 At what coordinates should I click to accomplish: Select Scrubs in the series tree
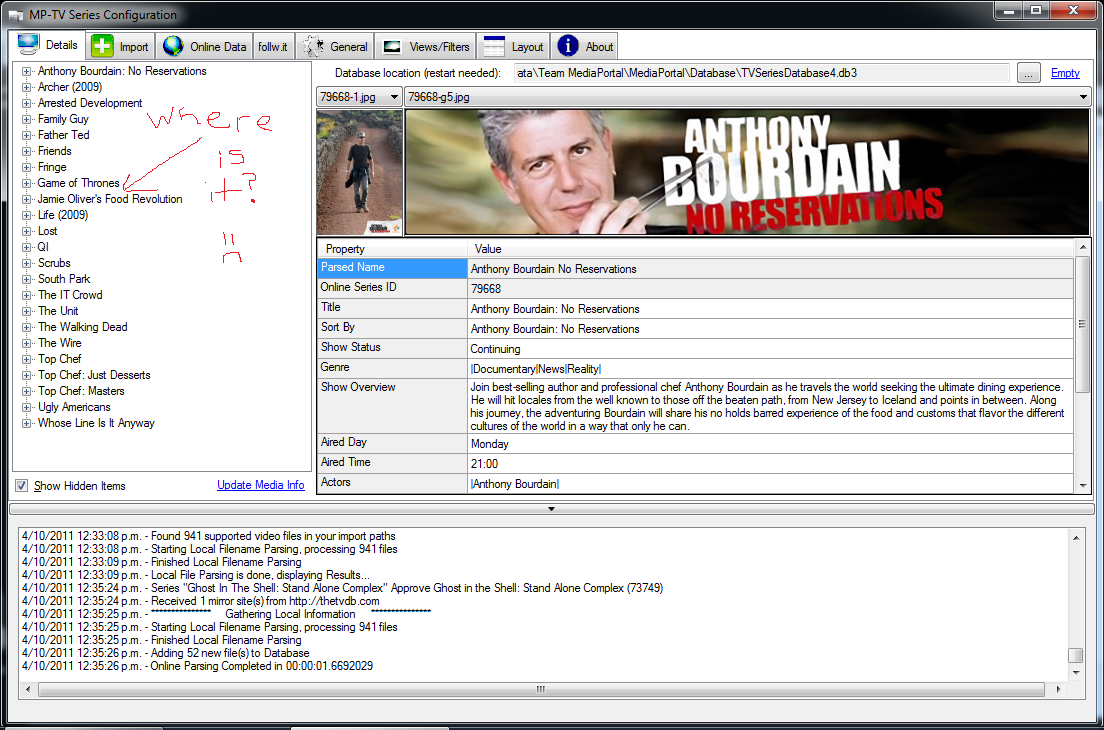[54, 263]
